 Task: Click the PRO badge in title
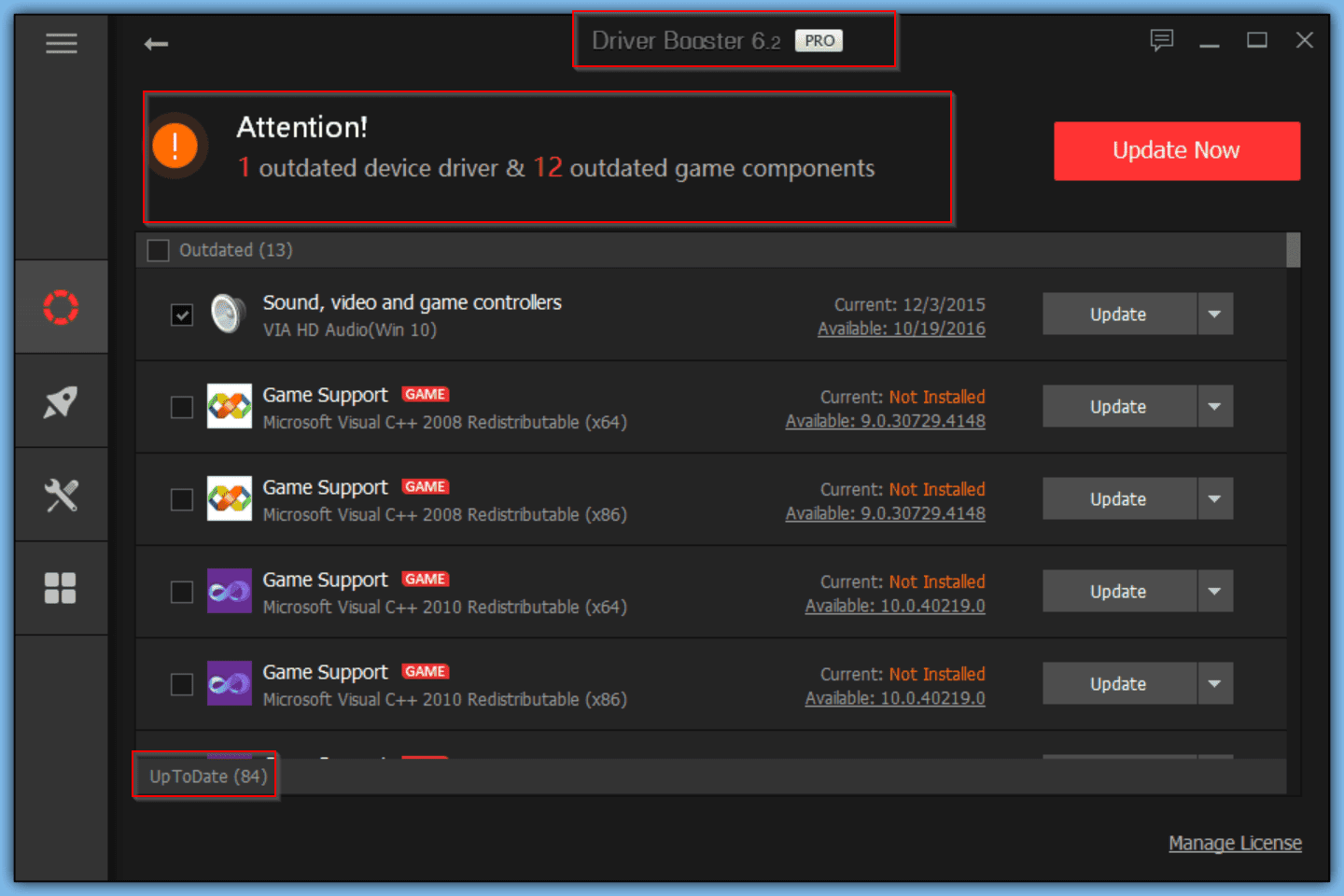(x=819, y=41)
